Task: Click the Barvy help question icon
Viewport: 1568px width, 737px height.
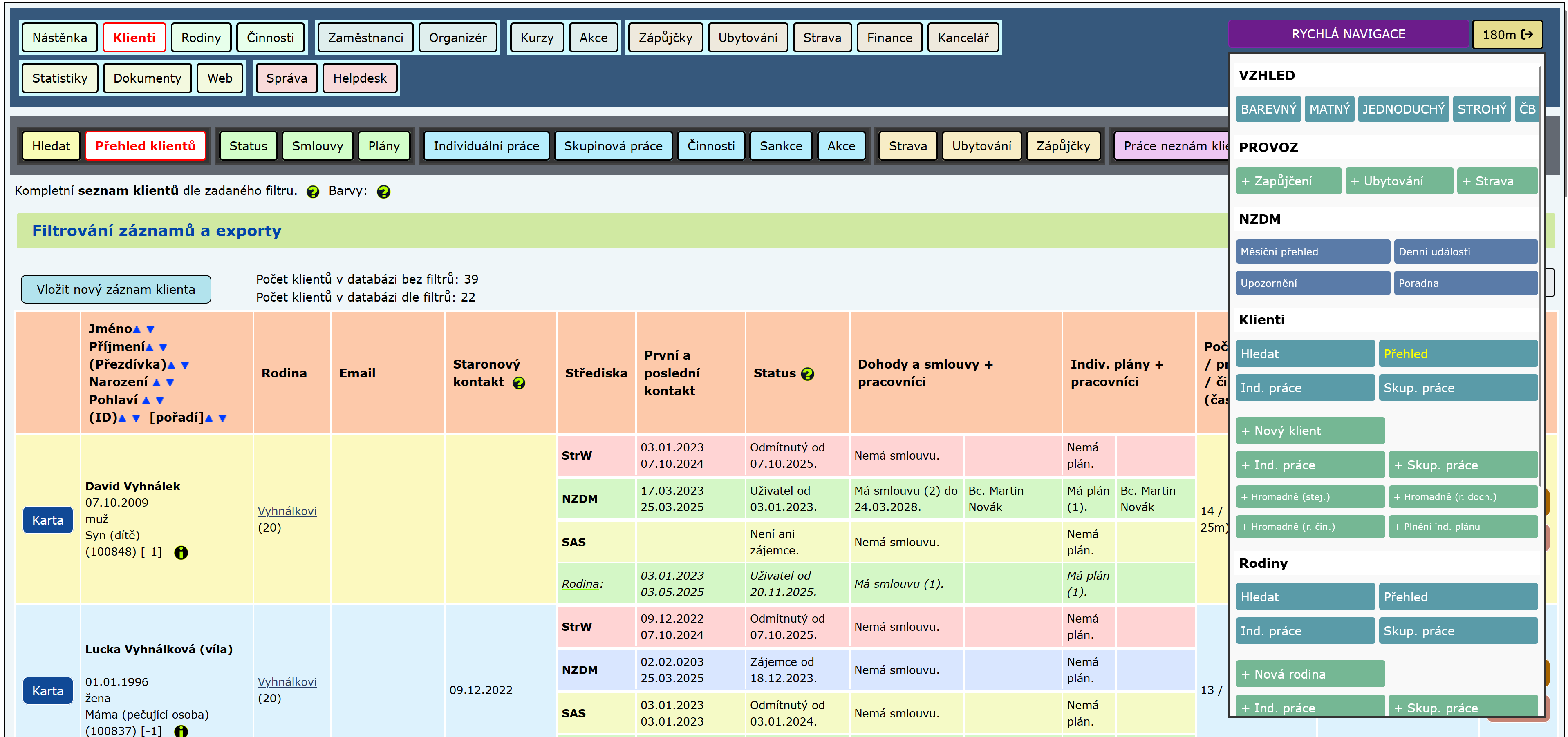Action: tap(383, 192)
